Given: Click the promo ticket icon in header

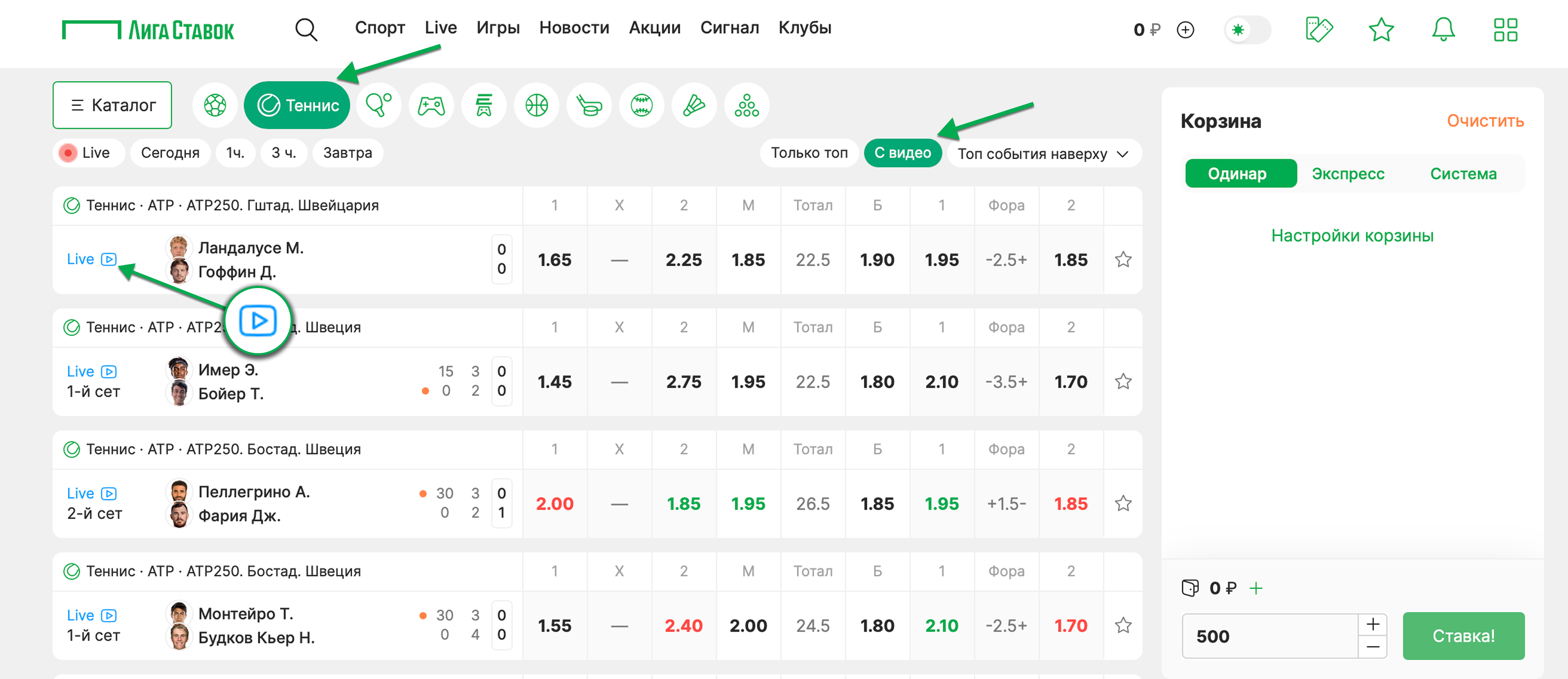Looking at the screenshot, I should pos(1318,29).
